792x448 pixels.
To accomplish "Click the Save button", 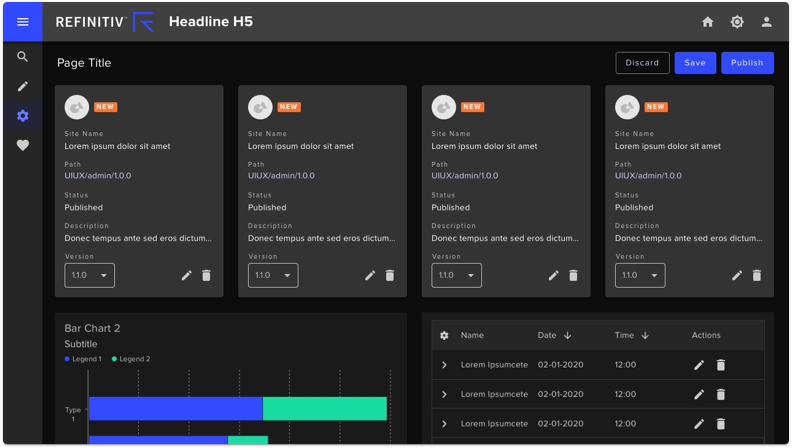I will pyautogui.click(x=695, y=63).
